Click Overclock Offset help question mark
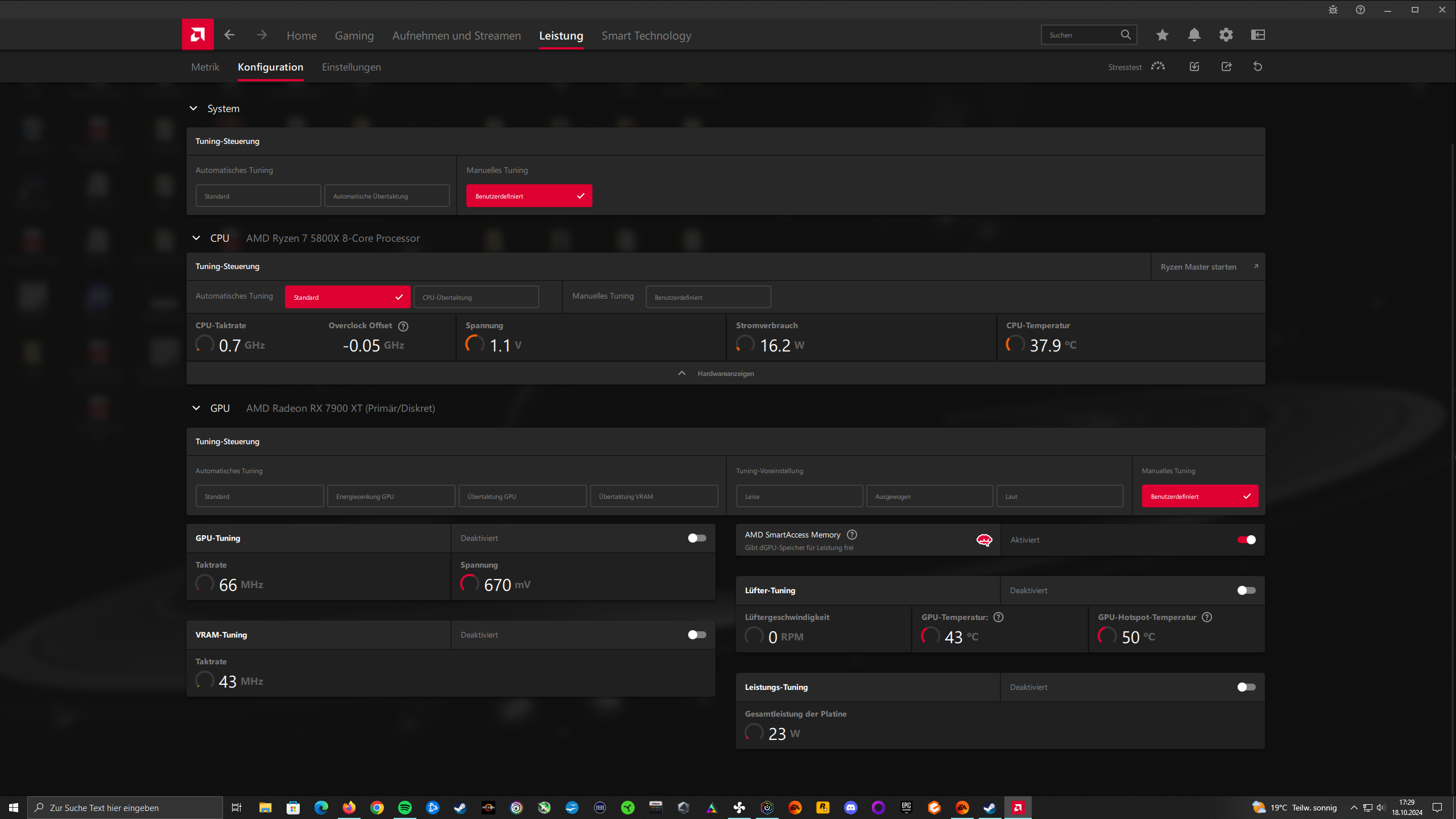1456x819 pixels. (403, 326)
